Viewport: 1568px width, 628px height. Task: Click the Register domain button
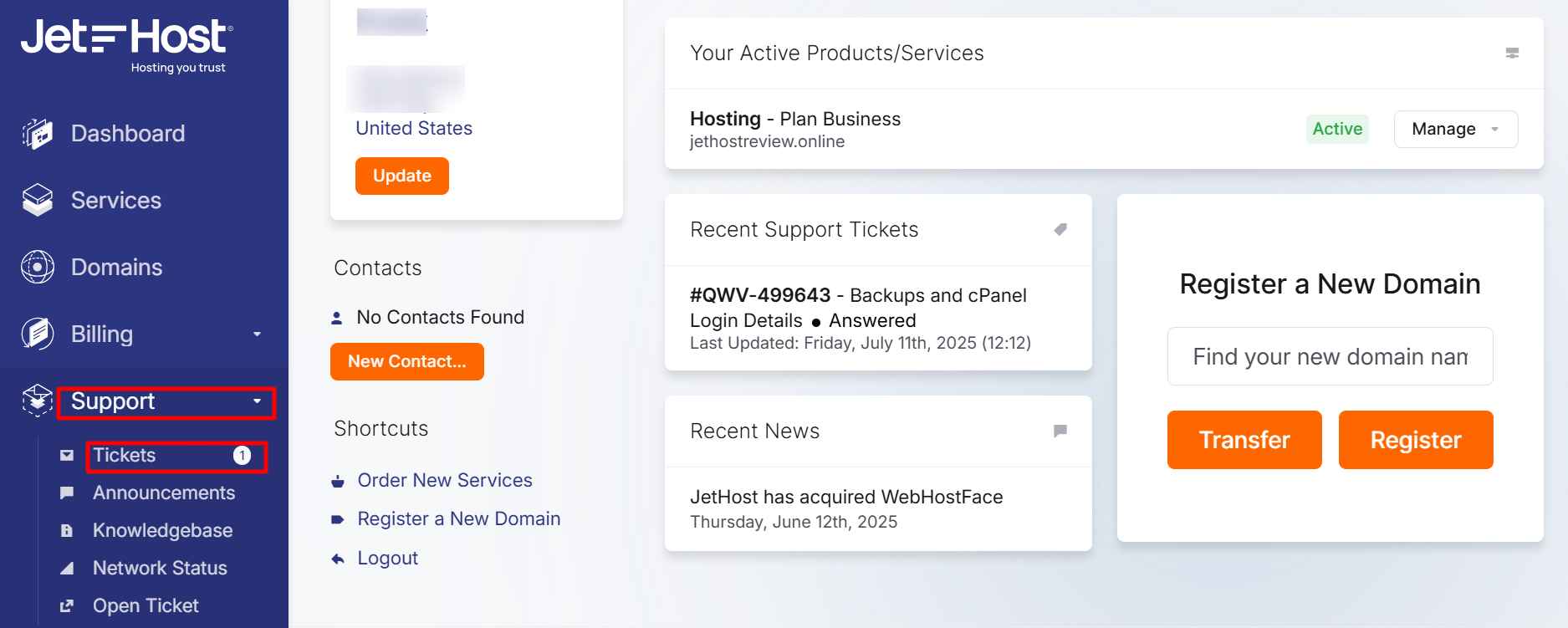pos(1416,440)
